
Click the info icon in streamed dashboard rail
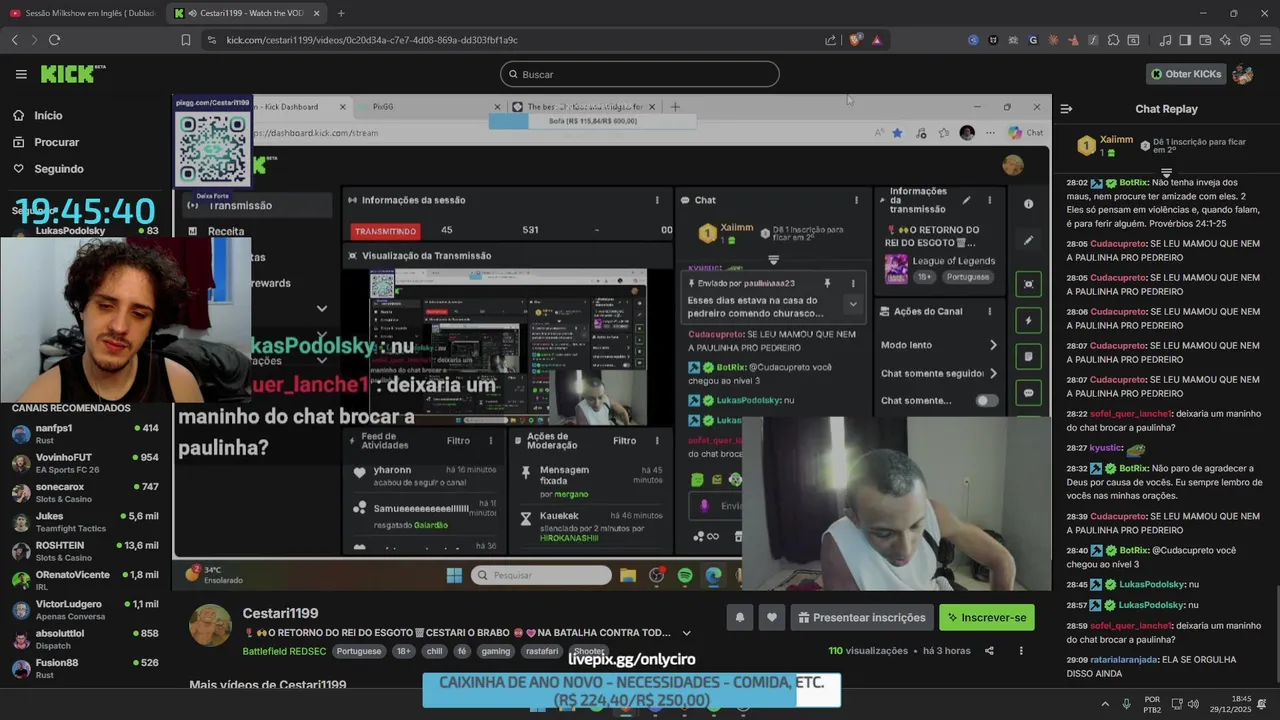[x=1028, y=204]
